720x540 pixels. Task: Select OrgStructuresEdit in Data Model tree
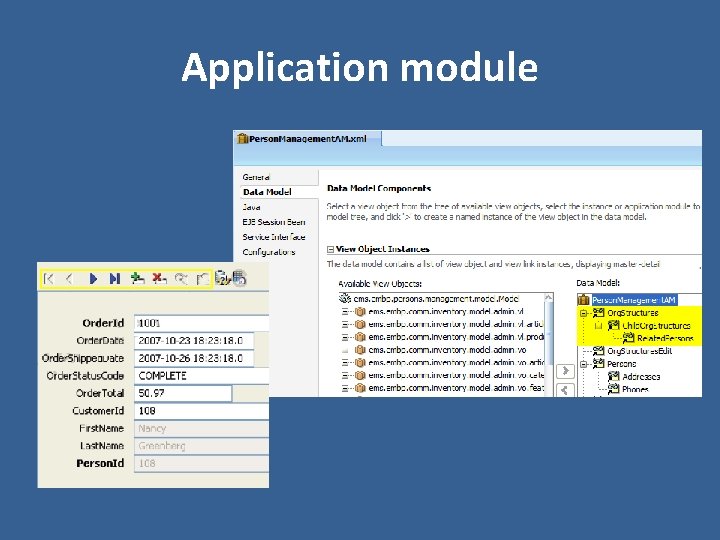tap(640, 351)
